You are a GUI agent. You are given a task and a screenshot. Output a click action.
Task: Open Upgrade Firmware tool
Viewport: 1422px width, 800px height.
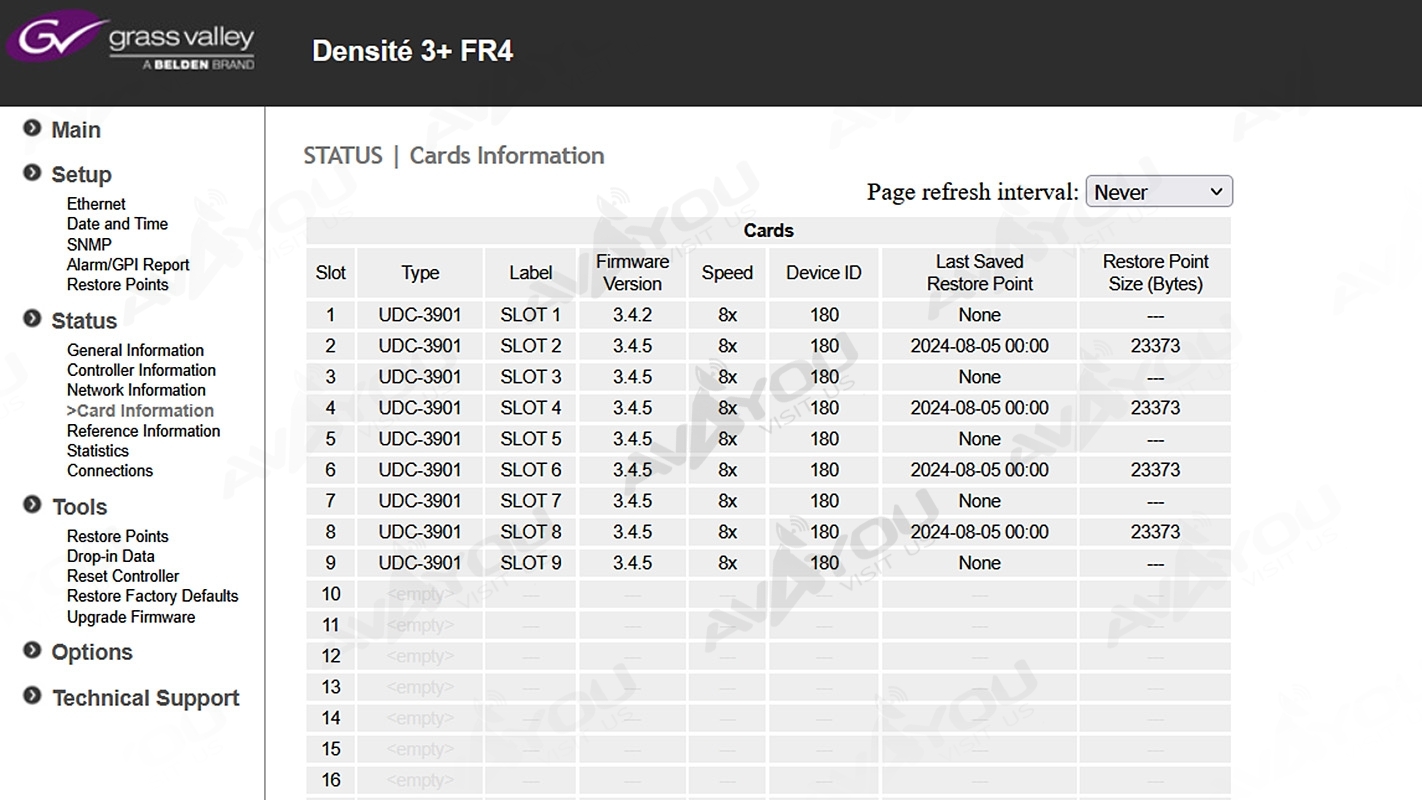pos(131,617)
